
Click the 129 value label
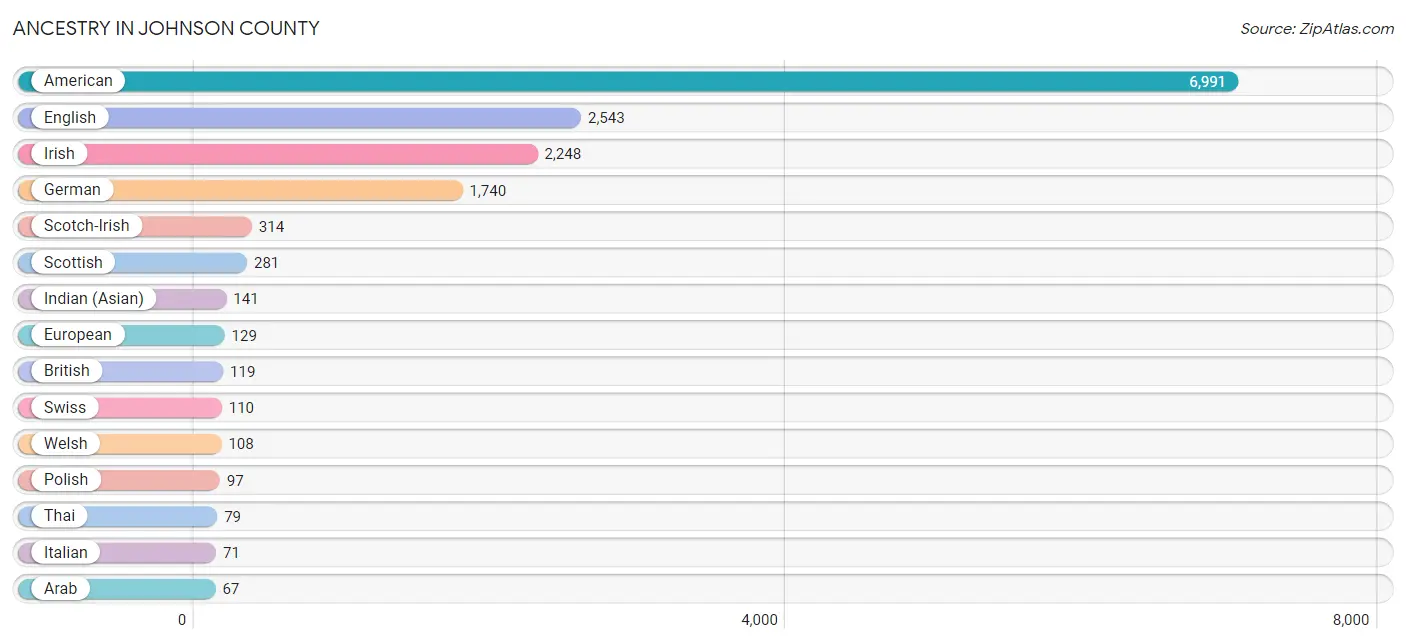point(244,336)
